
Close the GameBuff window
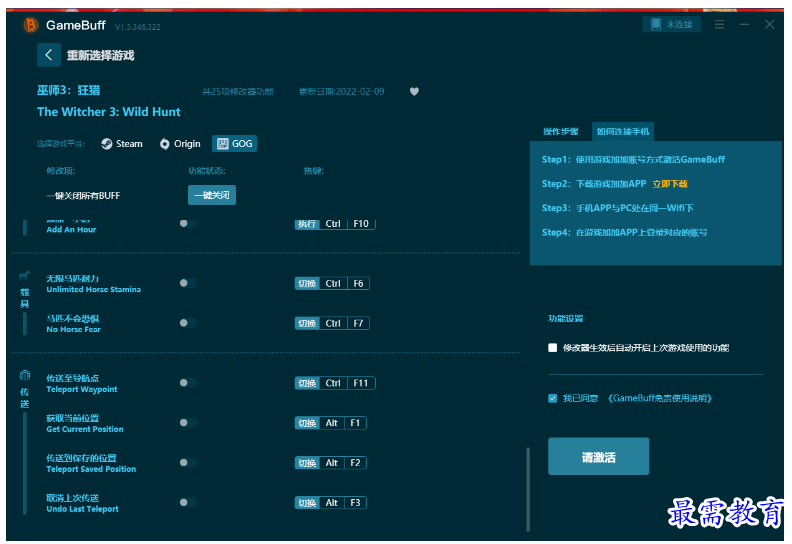coord(769,24)
